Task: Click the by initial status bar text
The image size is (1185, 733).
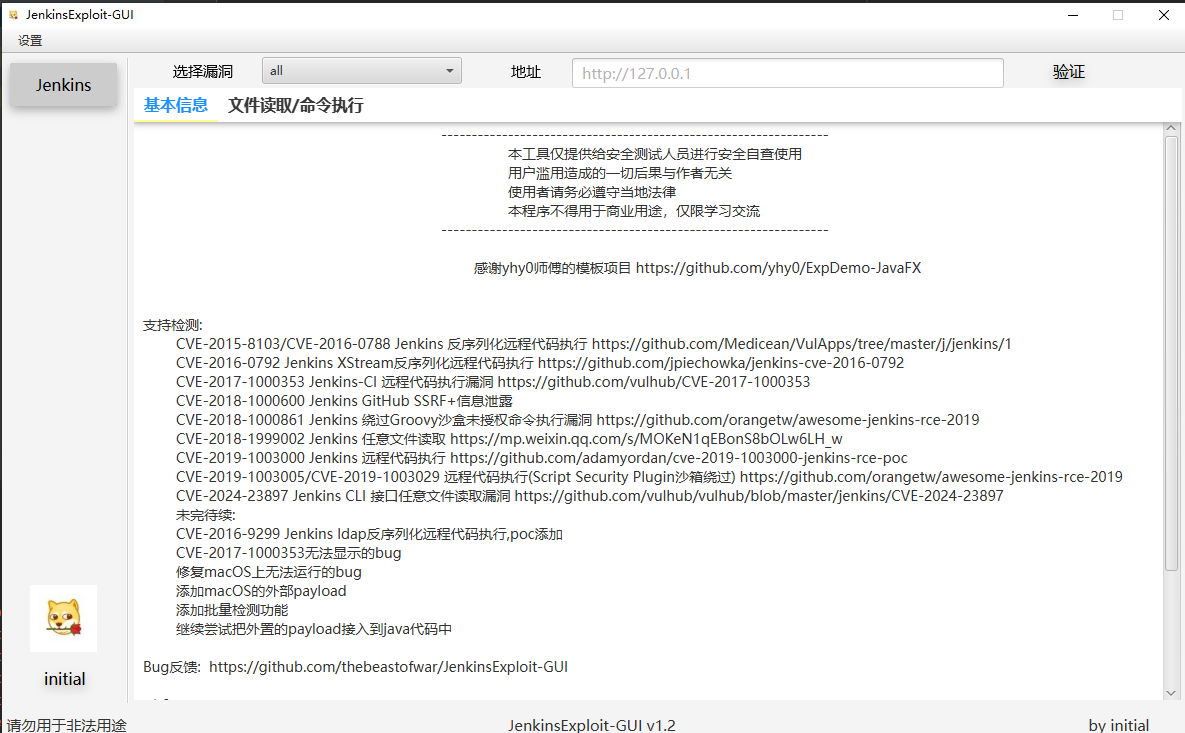Action: tap(1118, 725)
